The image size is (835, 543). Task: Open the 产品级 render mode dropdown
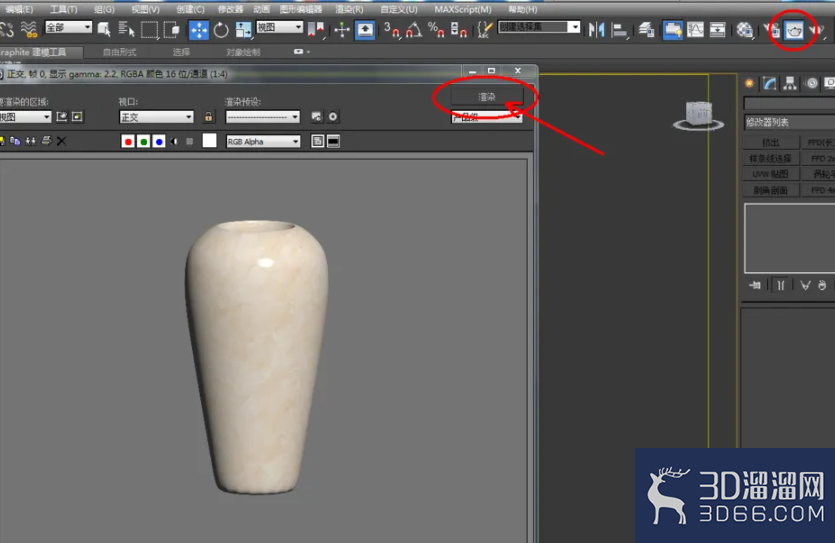pyautogui.click(x=487, y=117)
